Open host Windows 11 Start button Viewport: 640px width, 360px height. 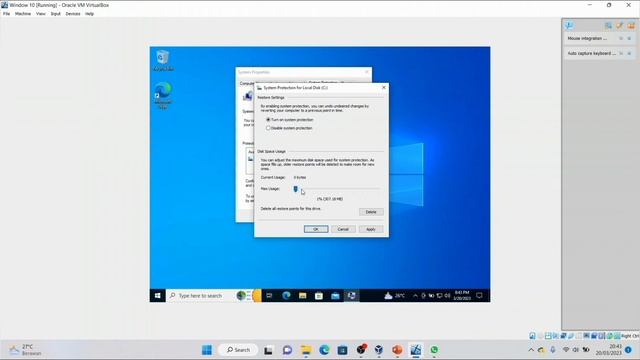[207, 350]
